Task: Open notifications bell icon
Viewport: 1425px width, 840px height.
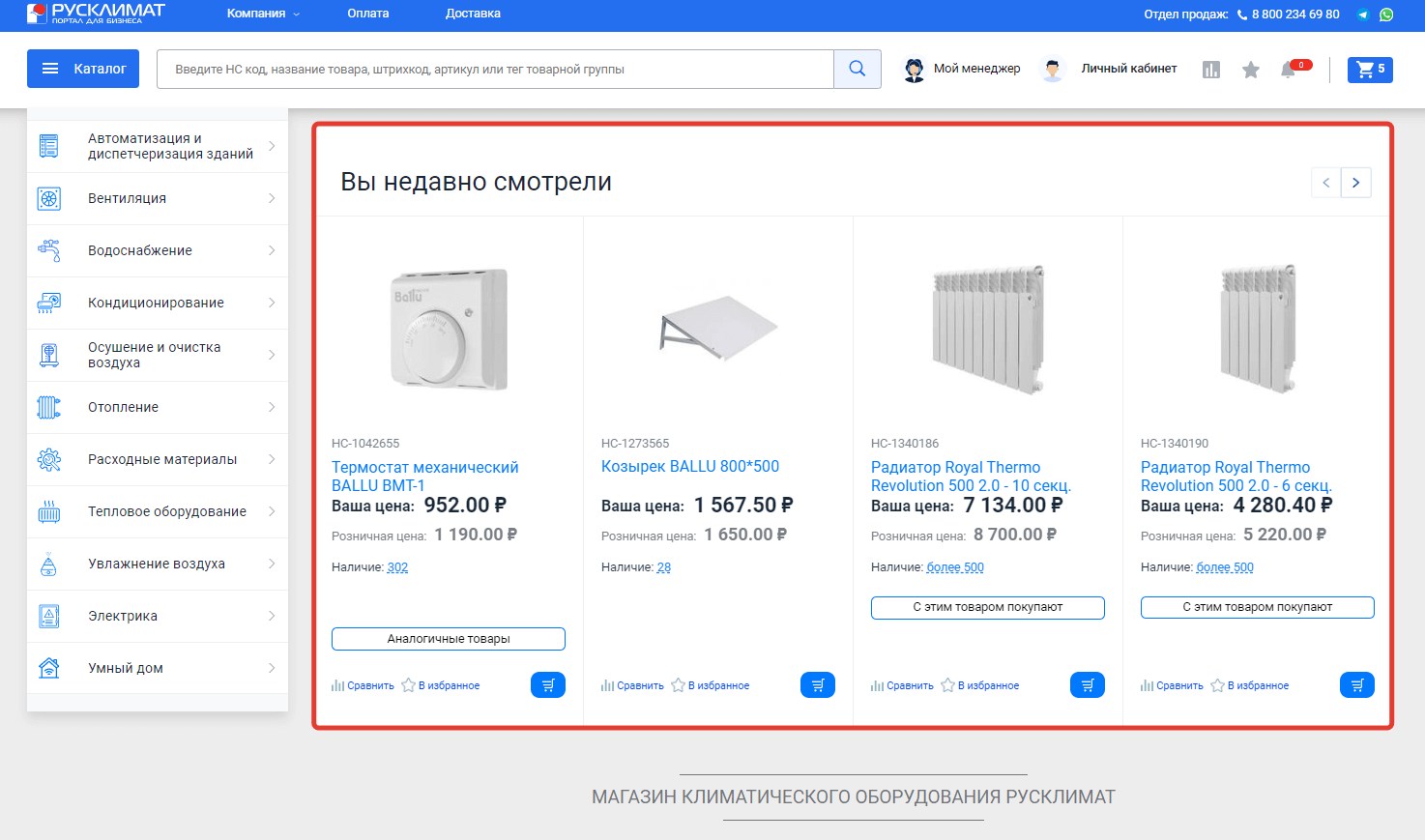Action: pos(1288,70)
